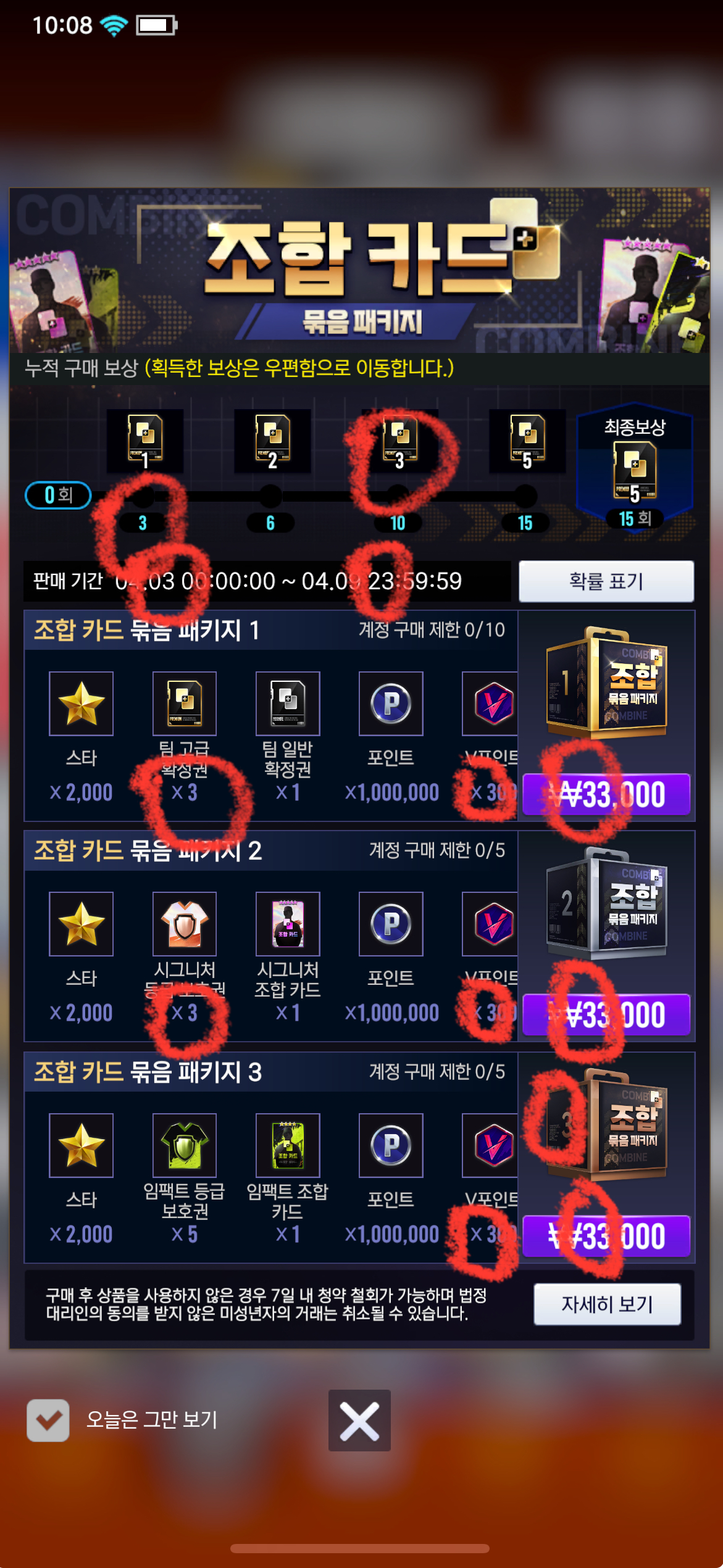Buy package 1 for ₩33,000
The width and height of the screenshot is (723, 1568).
coord(606,794)
